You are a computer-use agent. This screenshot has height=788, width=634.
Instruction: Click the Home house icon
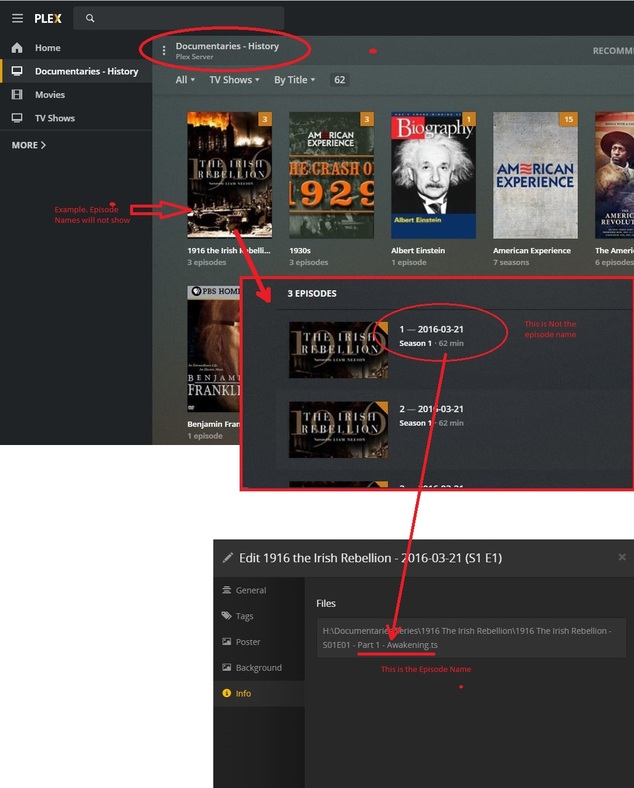pos(17,48)
